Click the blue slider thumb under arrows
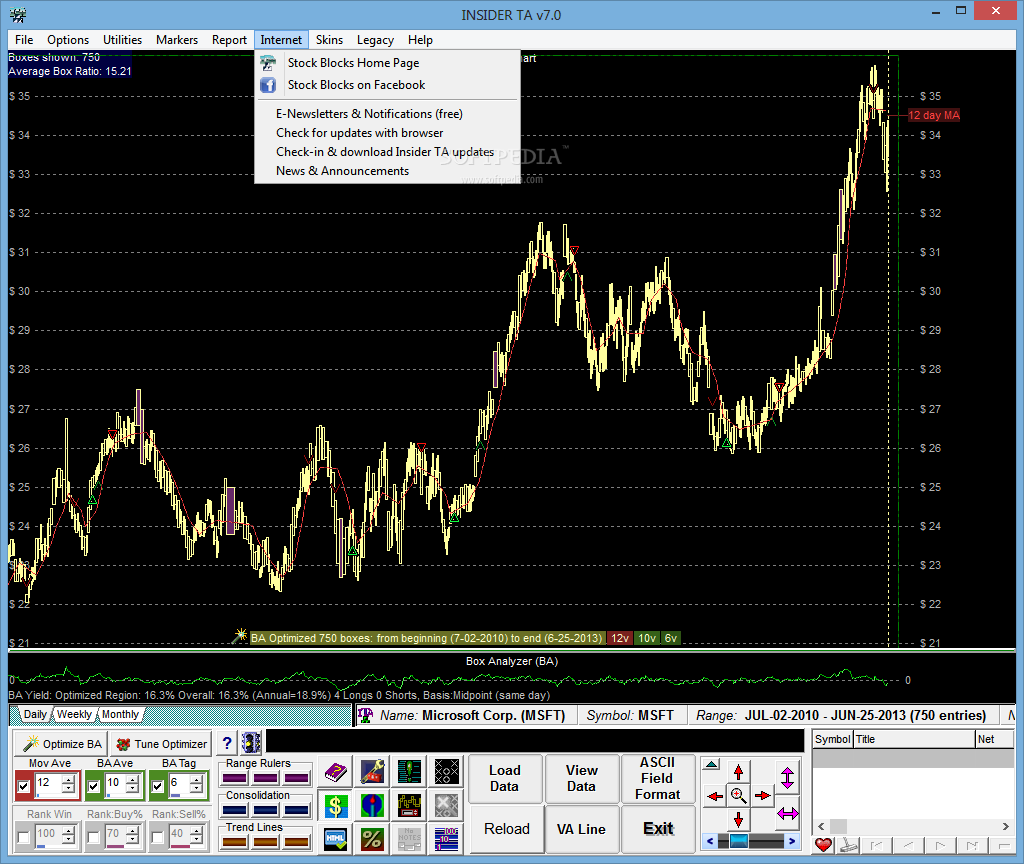Image resolution: width=1024 pixels, height=864 pixels. coord(739,841)
